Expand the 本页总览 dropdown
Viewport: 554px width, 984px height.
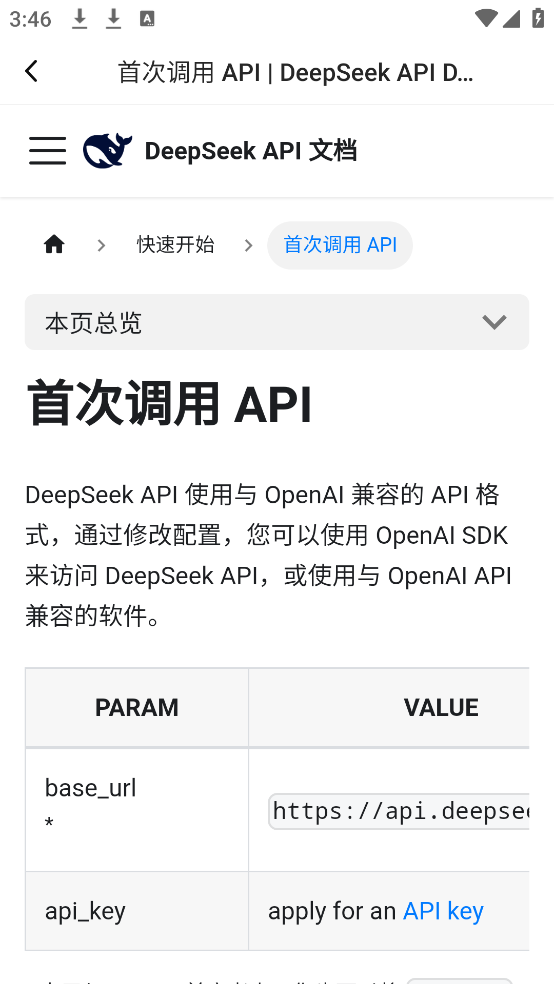[x=277, y=322]
